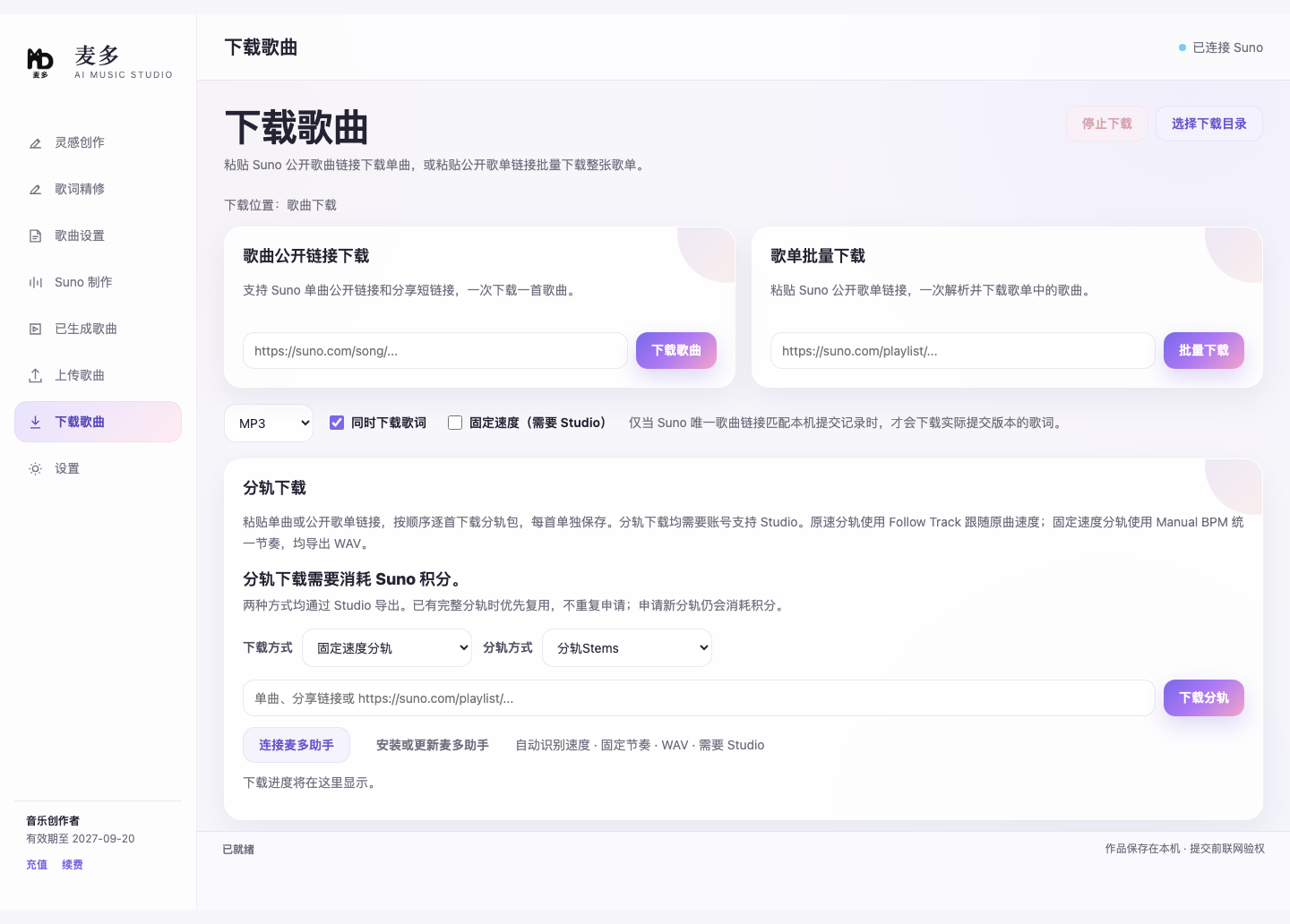
Task: Go to 歌词精修 in the sidebar
Action: pyautogui.click(x=98, y=189)
